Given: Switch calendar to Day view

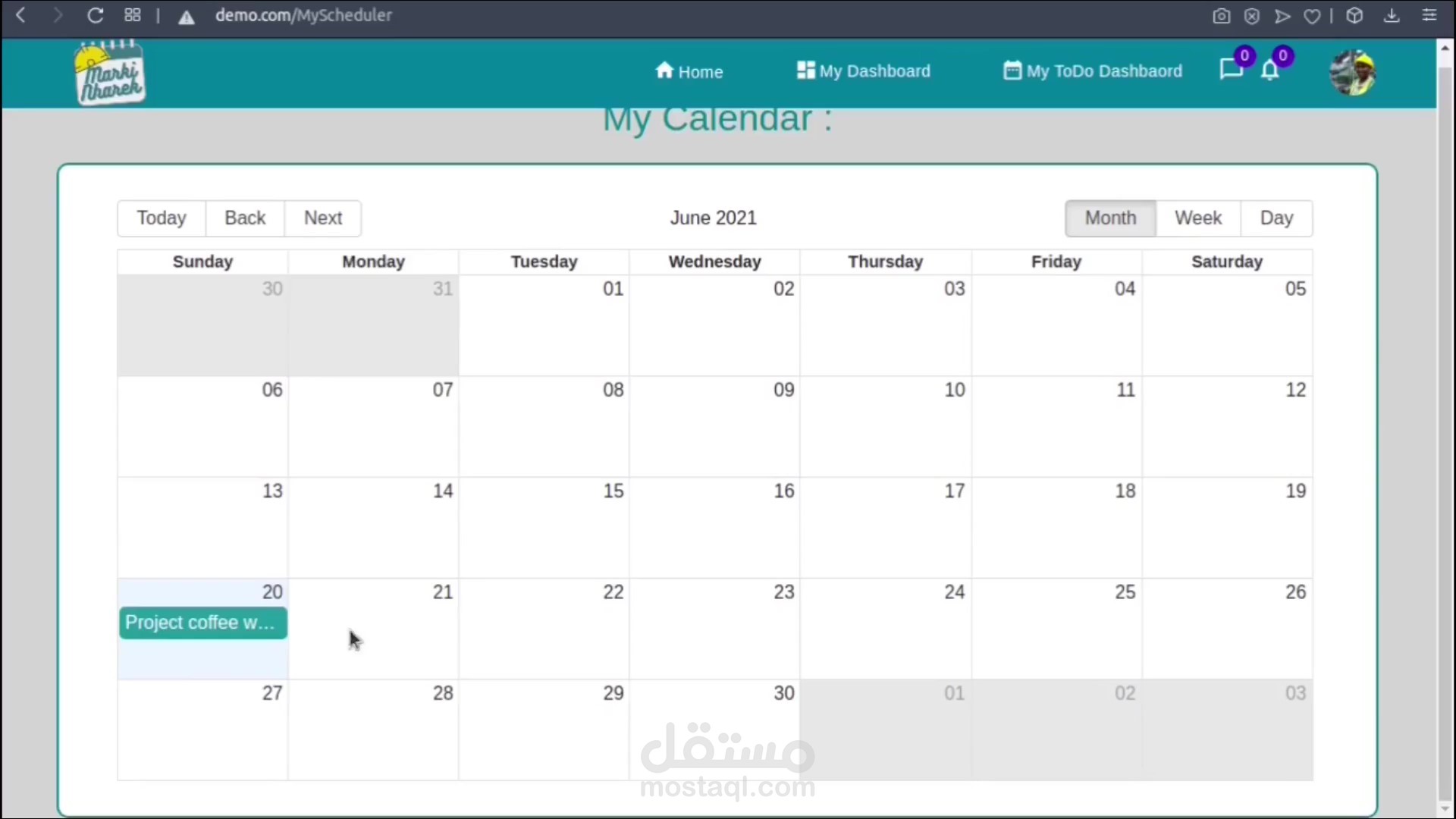Looking at the screenshot, I should [1276, 218].
